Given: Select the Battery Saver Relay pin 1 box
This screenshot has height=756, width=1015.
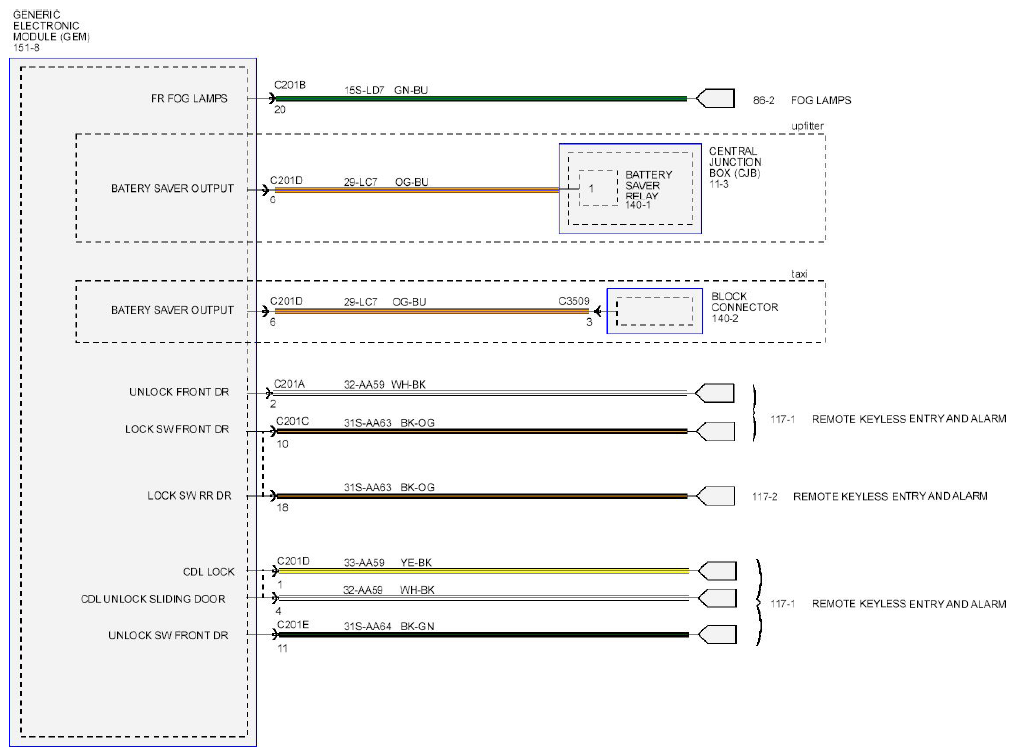Looking at the screenshot, I should 598,188.
